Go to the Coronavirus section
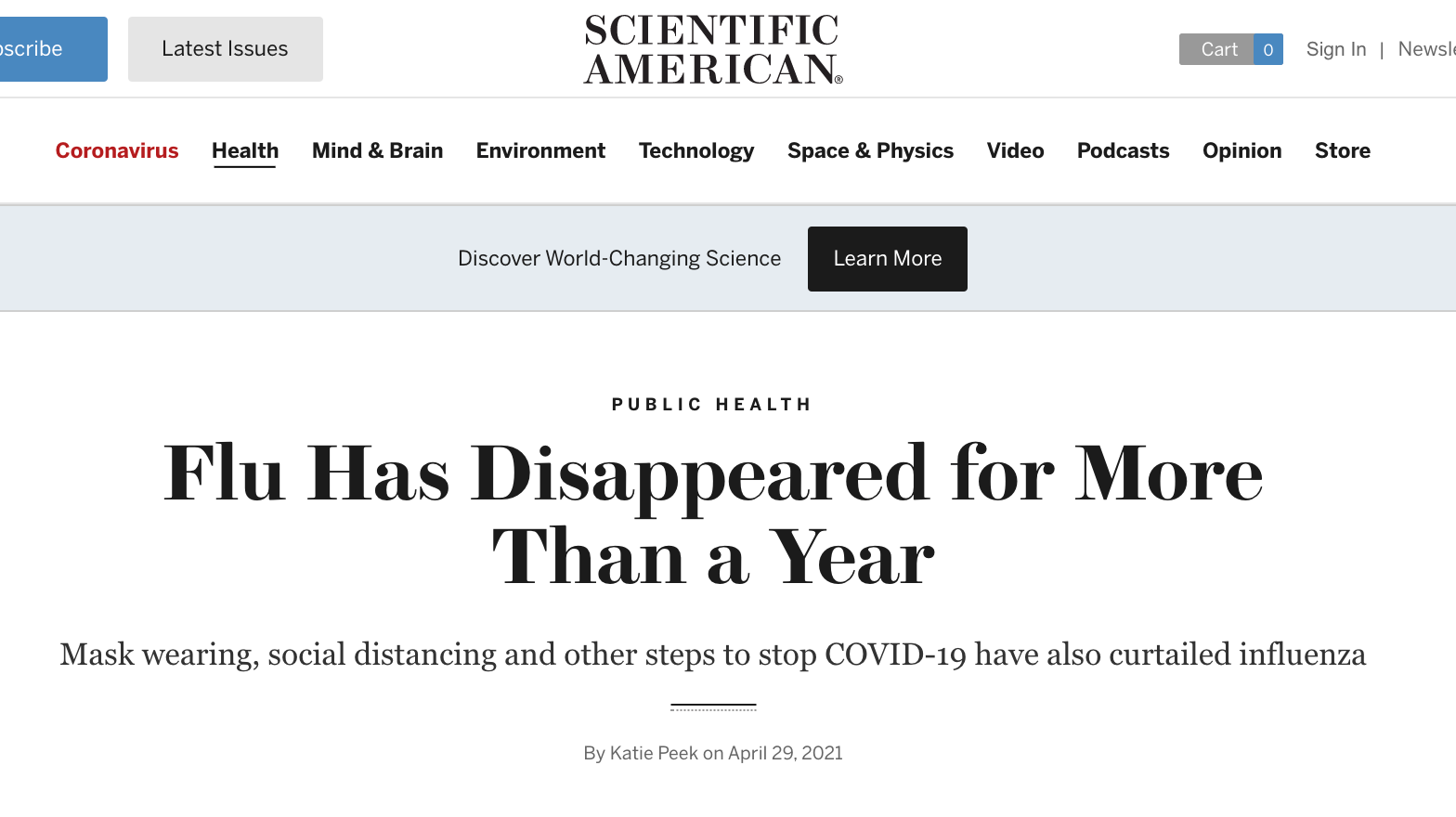The image size is (1456, 817). (x=117, y=150)
